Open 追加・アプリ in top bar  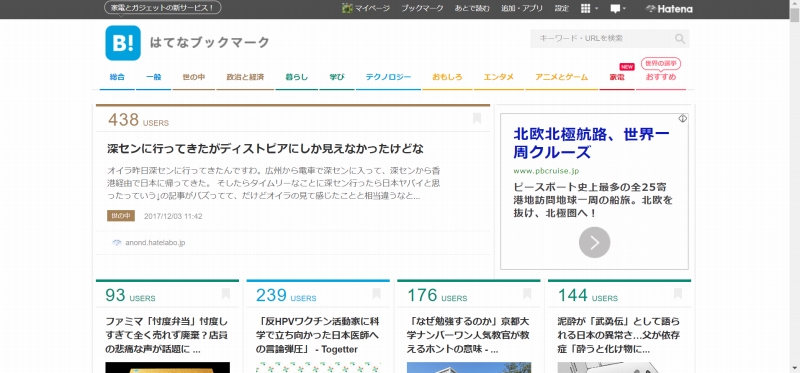(x=521, y=9)
